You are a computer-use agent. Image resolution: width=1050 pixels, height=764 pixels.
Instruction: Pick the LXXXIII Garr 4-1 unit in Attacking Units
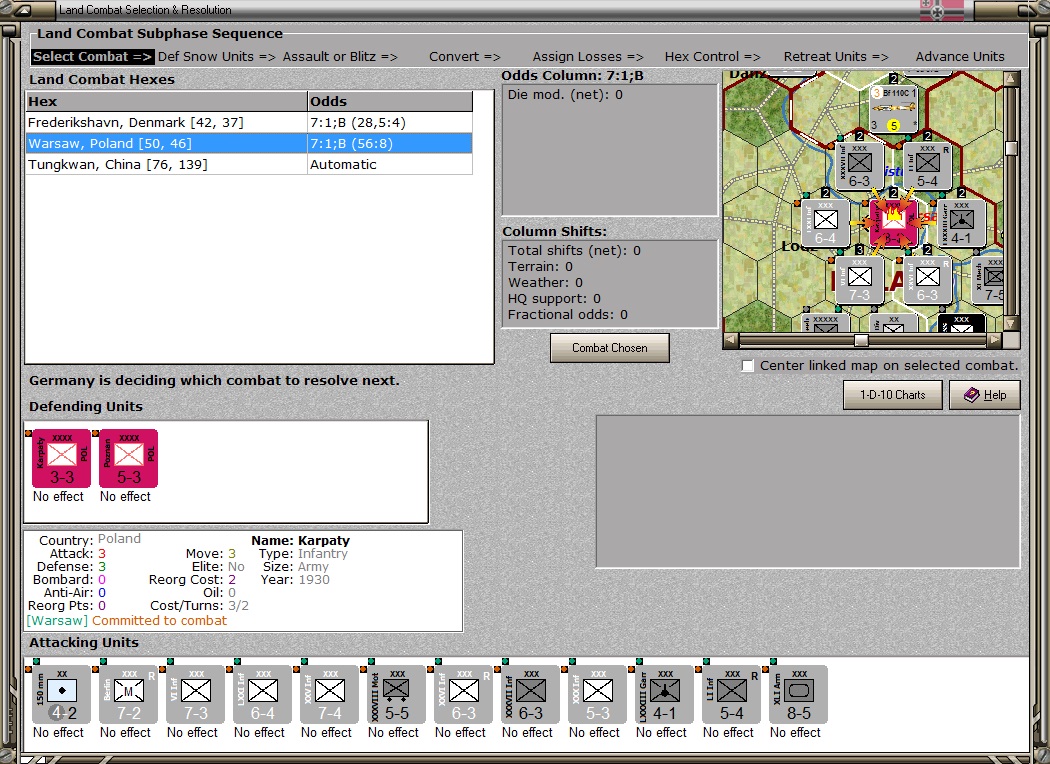(x=664, y=694)
